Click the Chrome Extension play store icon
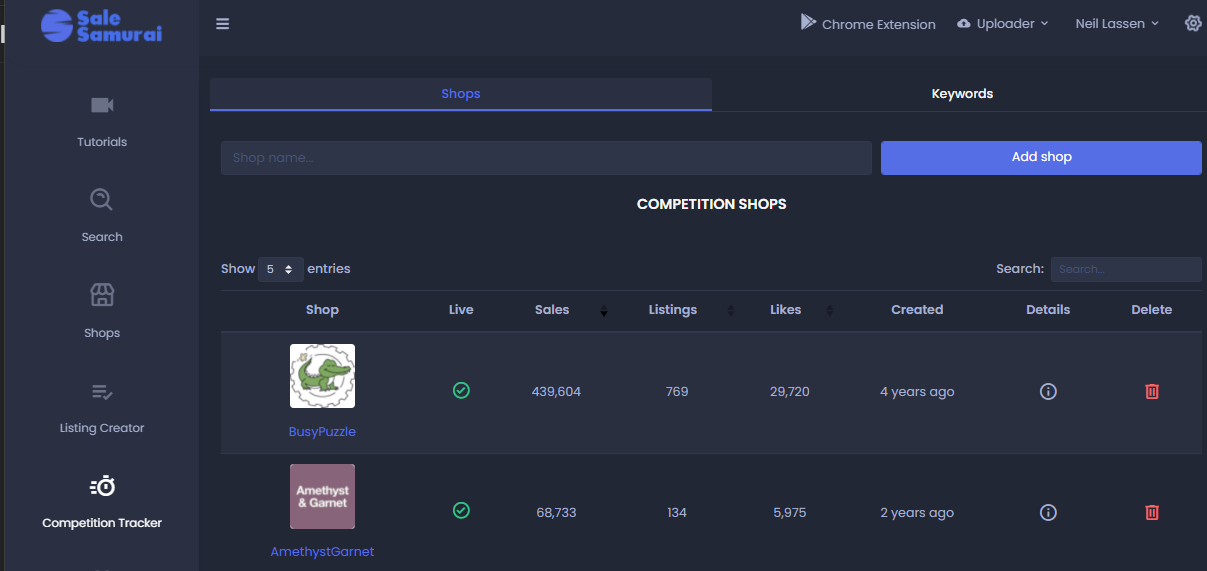 (808, 22)
